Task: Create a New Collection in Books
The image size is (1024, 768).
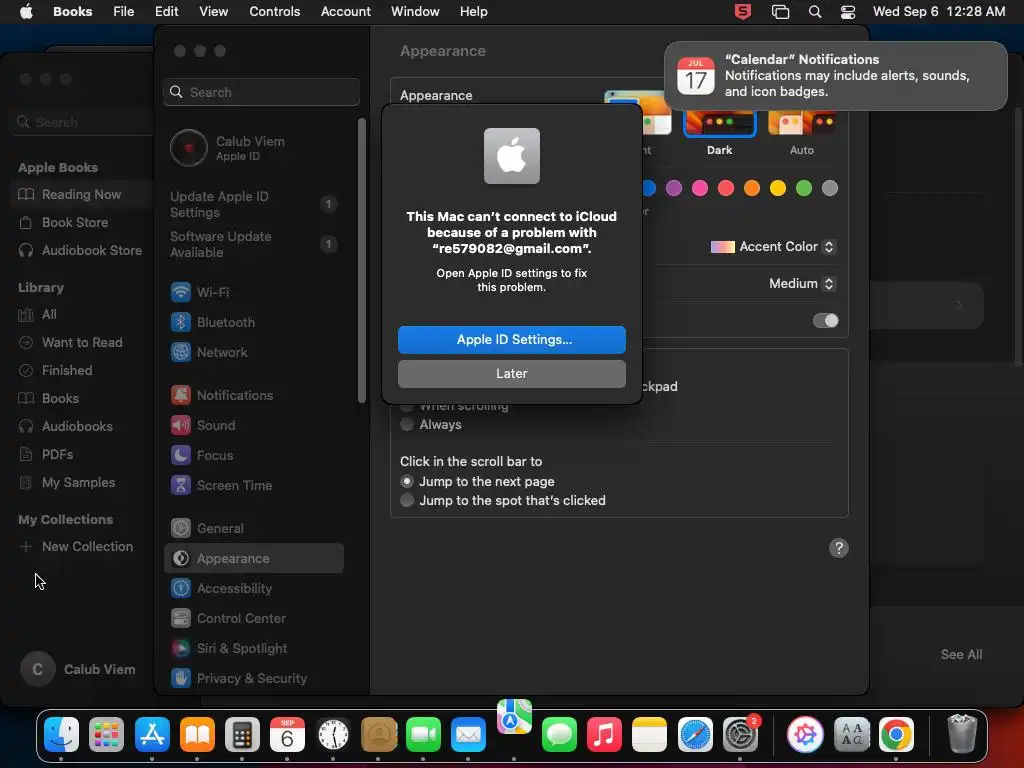Action: pyautogui.click(x=77, y=547)
